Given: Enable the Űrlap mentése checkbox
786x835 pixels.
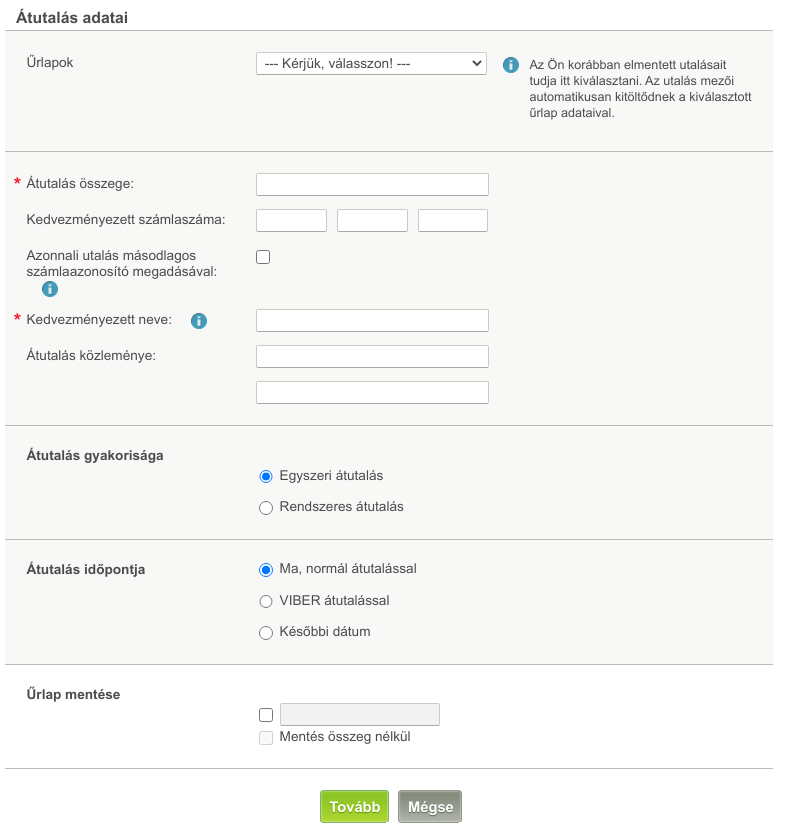Looking at the screenshot, I should point(266,715).
